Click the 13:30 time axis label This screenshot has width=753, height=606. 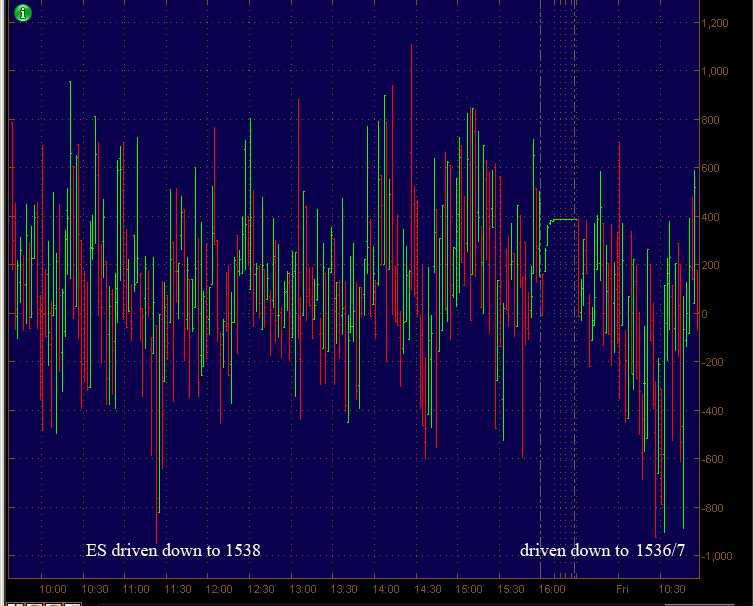click(344, 589)
